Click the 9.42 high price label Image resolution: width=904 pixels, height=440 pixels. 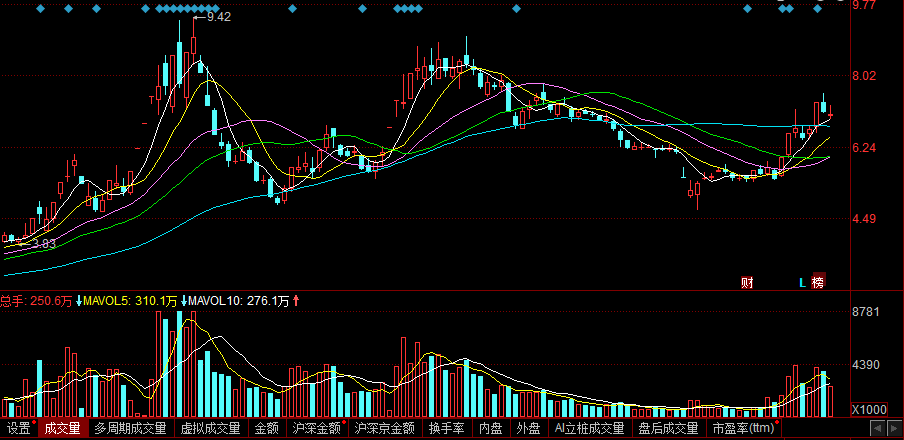point(219,17)
